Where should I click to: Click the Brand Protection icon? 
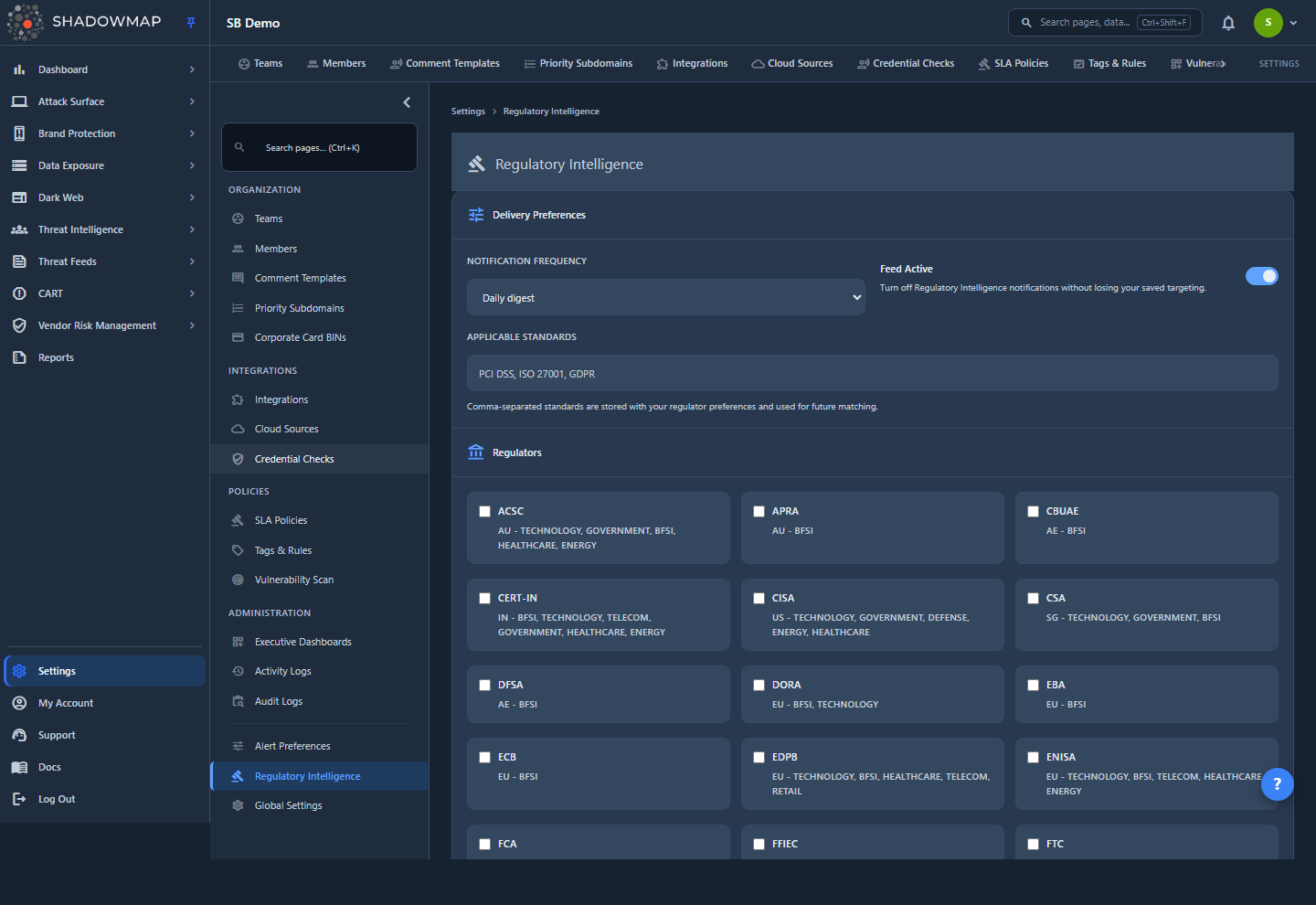coord(19,133)
